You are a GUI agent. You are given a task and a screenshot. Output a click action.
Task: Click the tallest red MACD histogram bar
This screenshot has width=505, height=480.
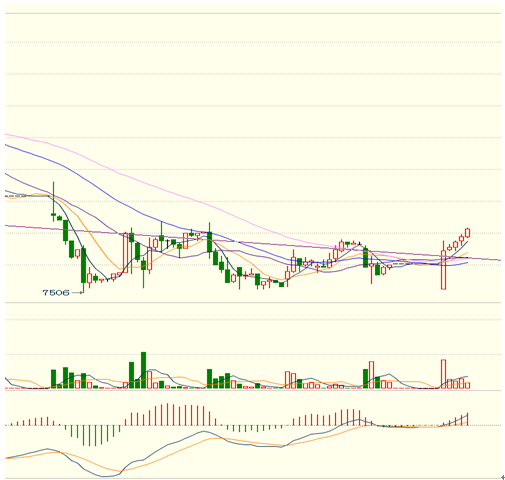click(x=167, y=414)
